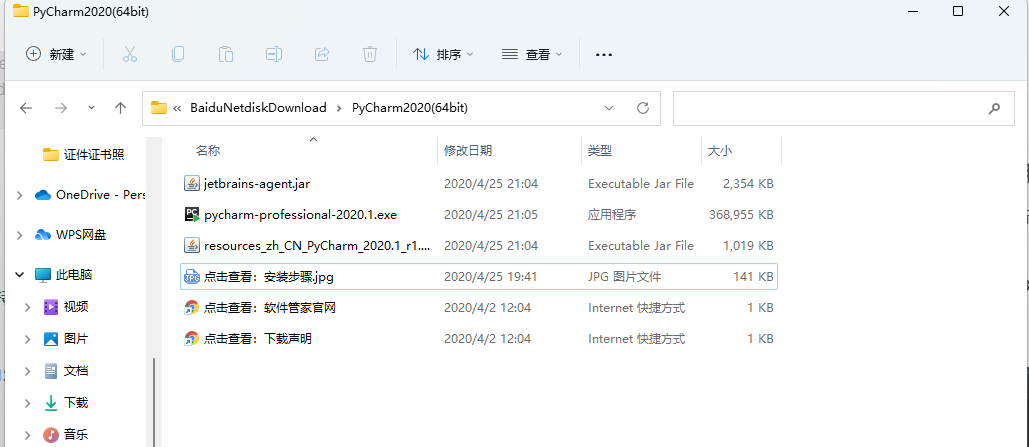Image resolution: width=1029 pixels, height=447 pixels.
Task: Go up one folder level
Action: click(x=120, y=108)
